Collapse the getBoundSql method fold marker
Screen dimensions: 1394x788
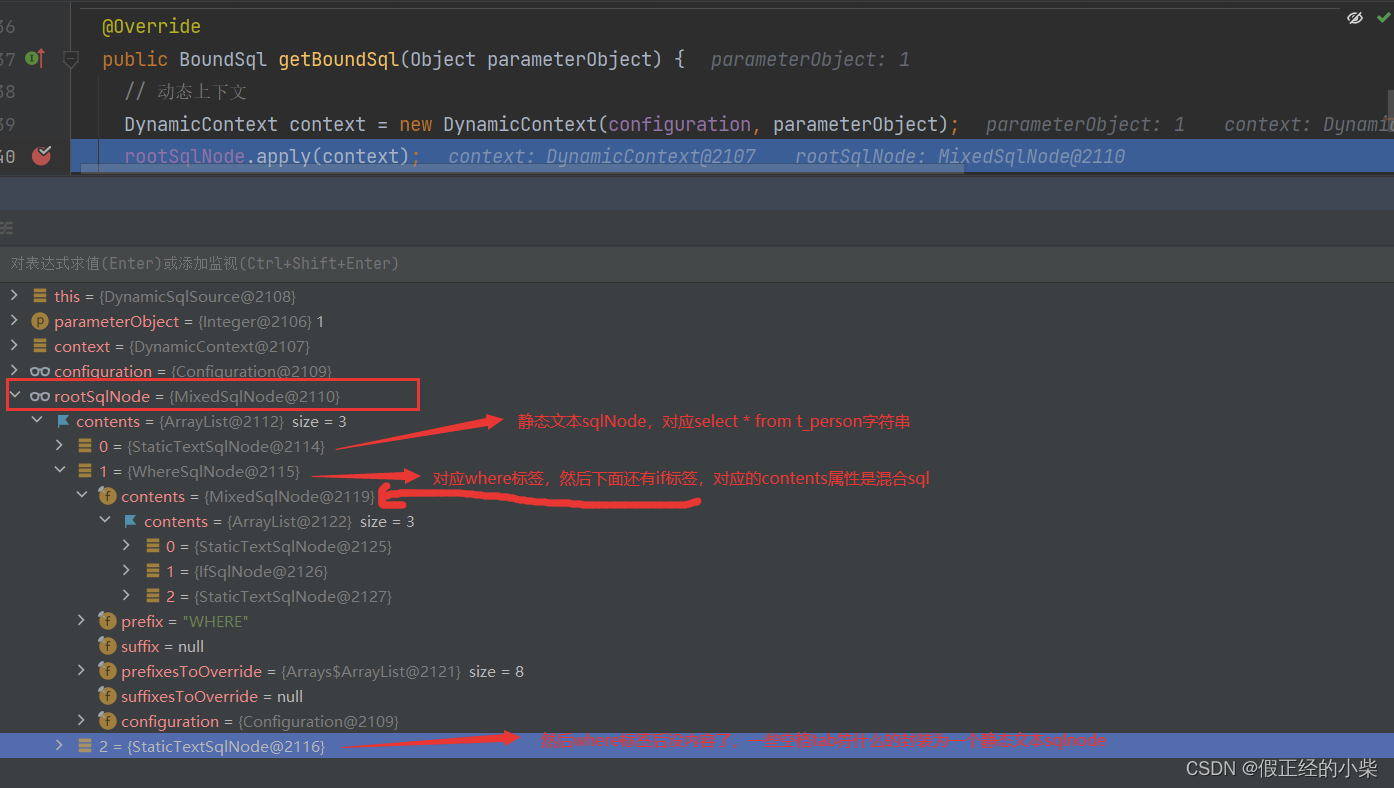coord(71,60)
